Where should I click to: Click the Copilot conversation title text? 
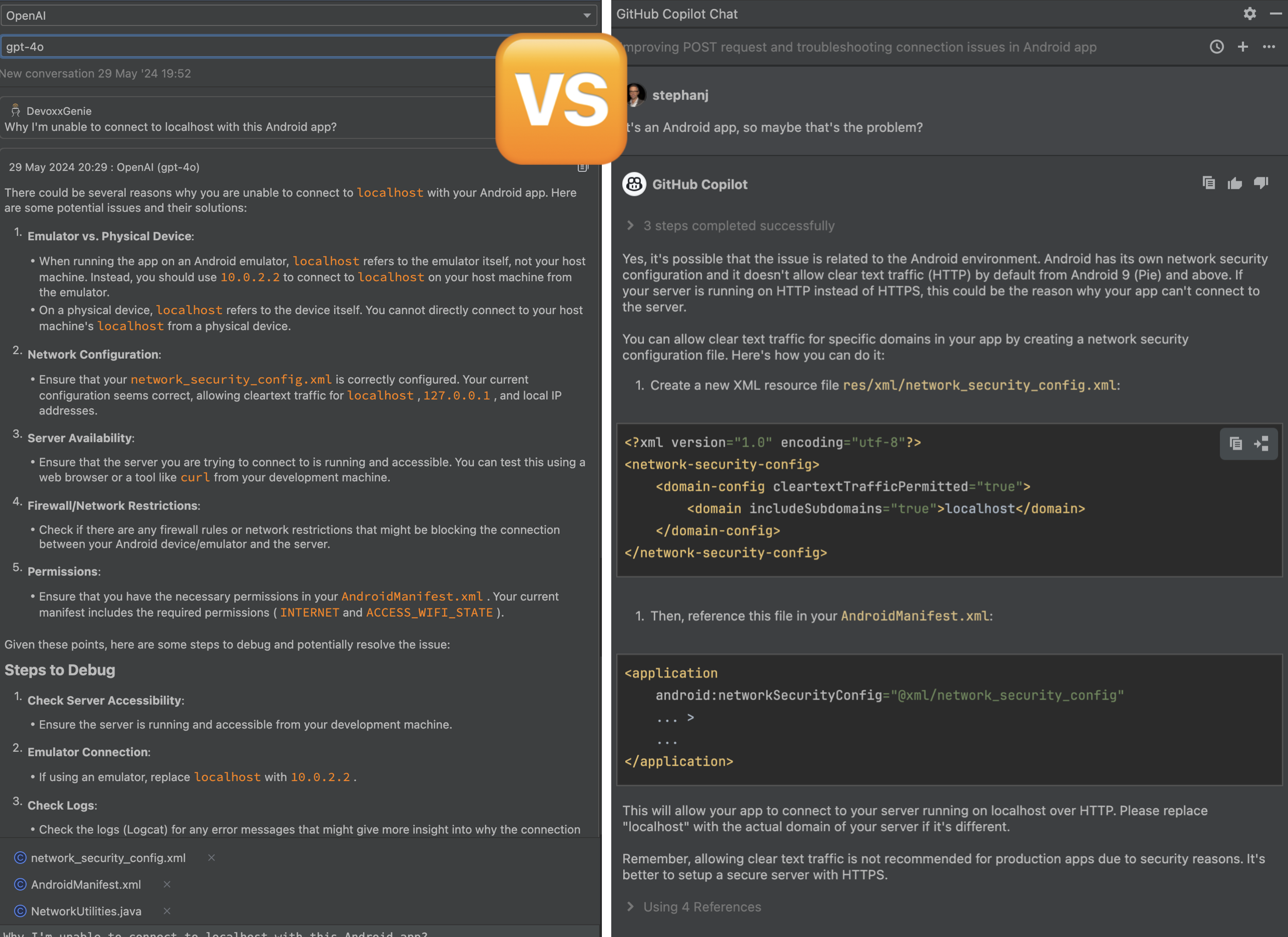coord(860,47)
